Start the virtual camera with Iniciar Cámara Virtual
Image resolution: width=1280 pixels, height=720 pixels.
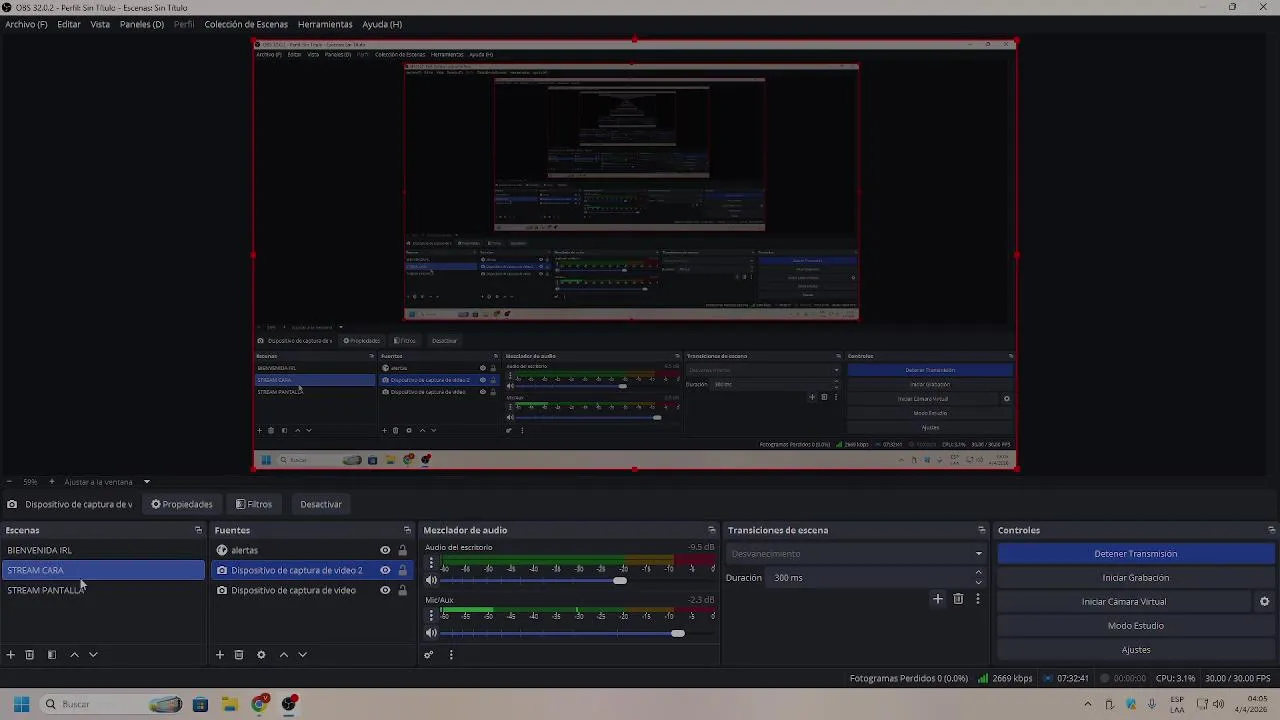click(x=1124, y=602)
